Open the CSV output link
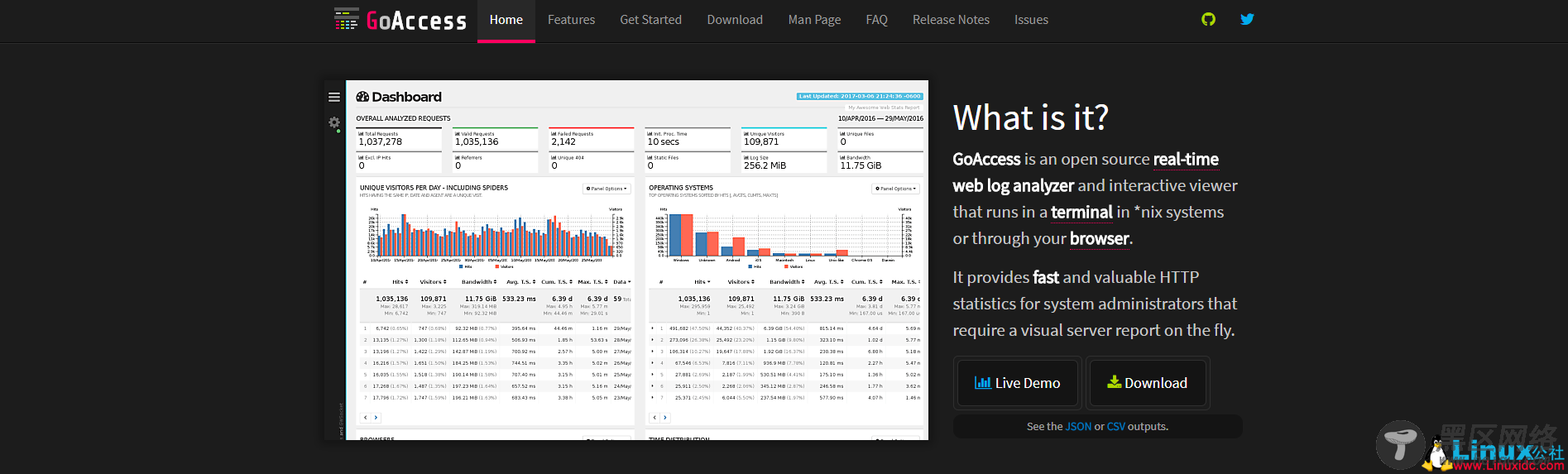 1116,427
